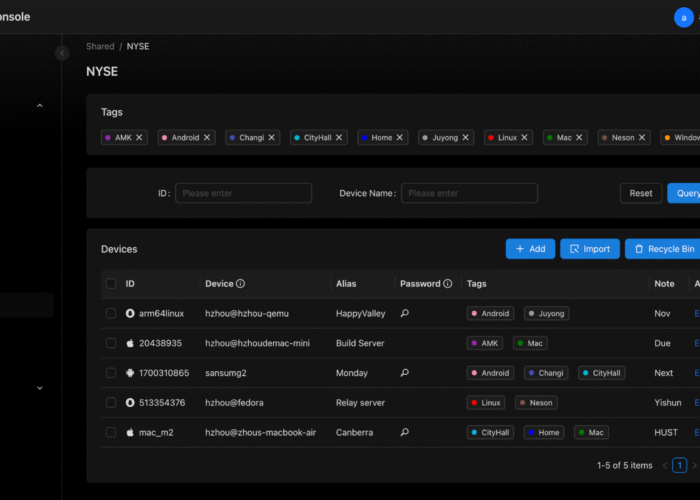Click the Android OS icon for 1700310865
This screenshot has height=500, width=700.
tap(130, 373)
